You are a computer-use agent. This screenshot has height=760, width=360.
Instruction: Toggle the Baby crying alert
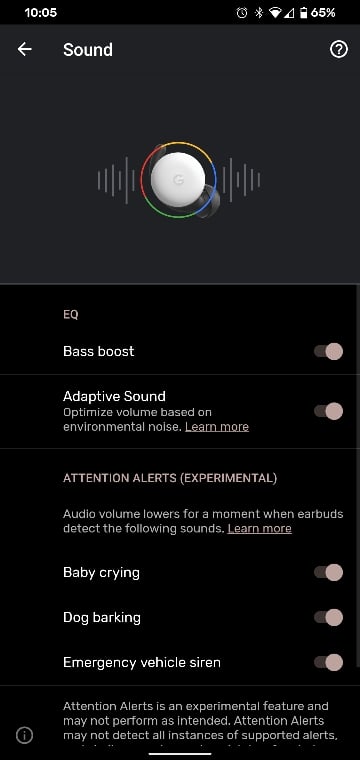pyautogui.click(x=329, y=572)
